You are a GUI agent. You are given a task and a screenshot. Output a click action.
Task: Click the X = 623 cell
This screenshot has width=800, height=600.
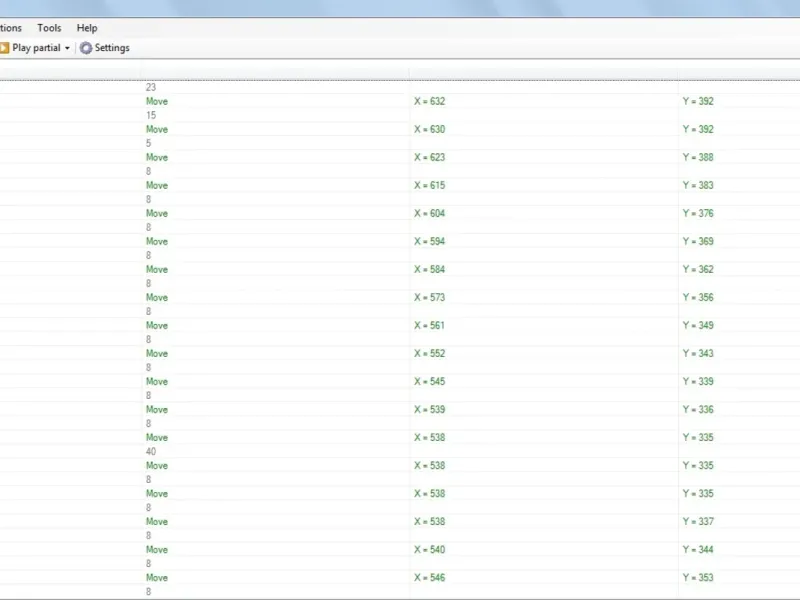pyautogui.click(x=430, y=157)
